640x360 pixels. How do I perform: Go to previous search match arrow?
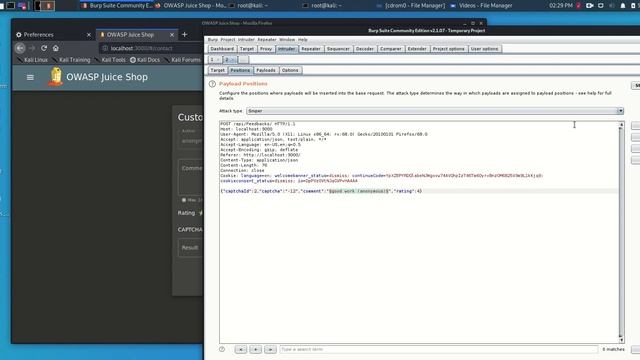[241, 349]
